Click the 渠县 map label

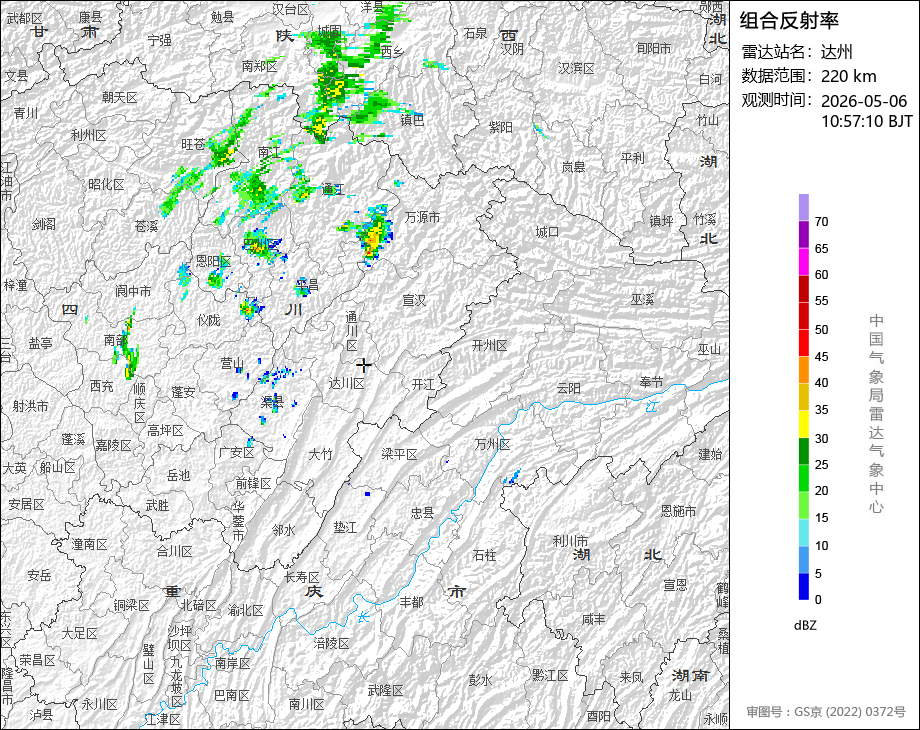click(272, 402)
